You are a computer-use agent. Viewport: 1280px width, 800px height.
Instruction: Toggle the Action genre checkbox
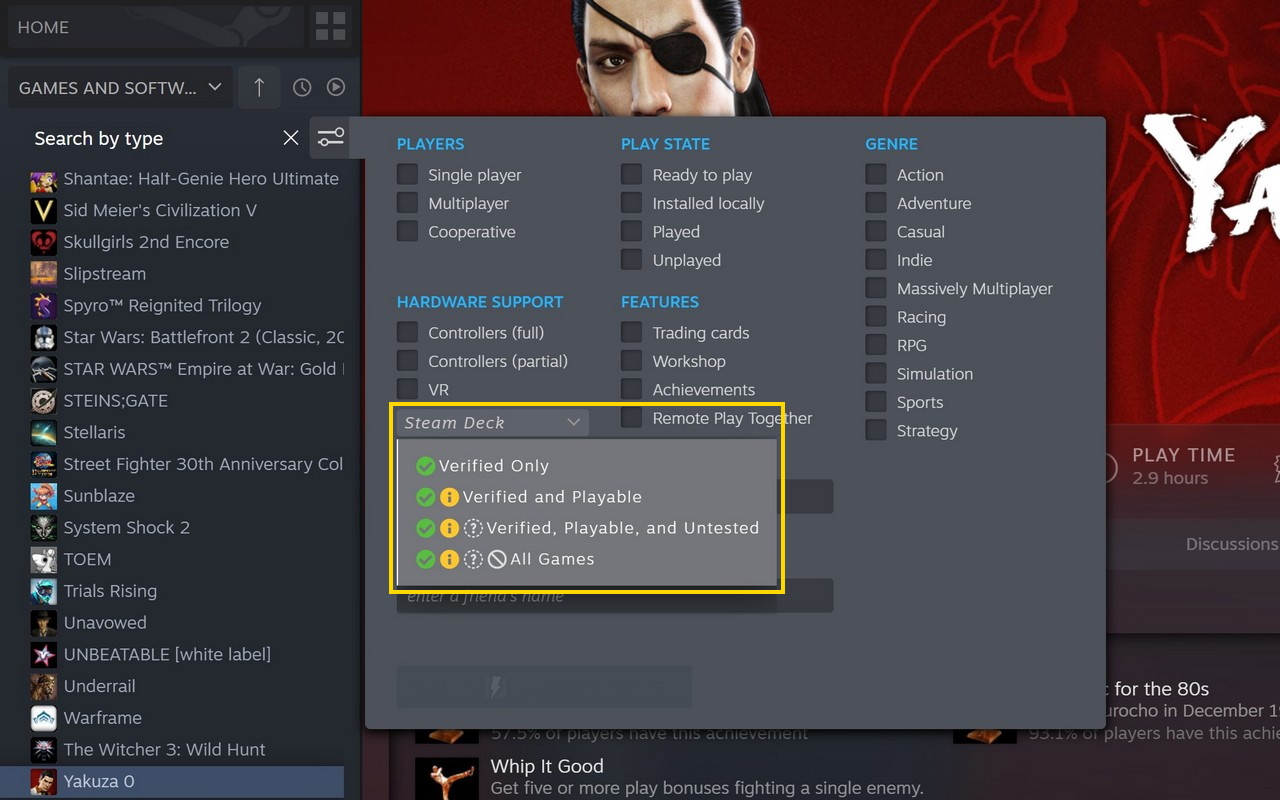click(876, 174)
